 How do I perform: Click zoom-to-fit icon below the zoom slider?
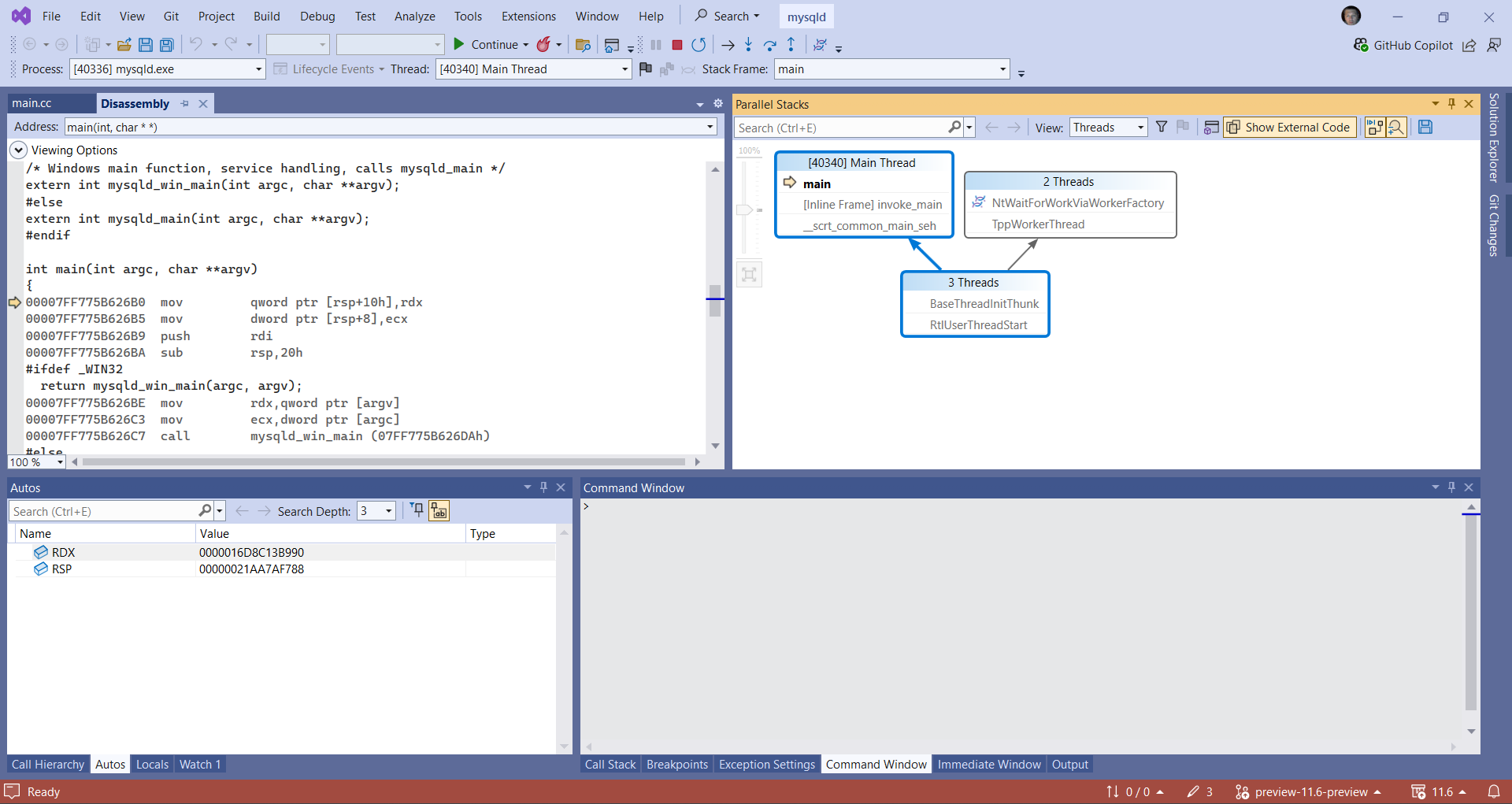click(749, 275)
